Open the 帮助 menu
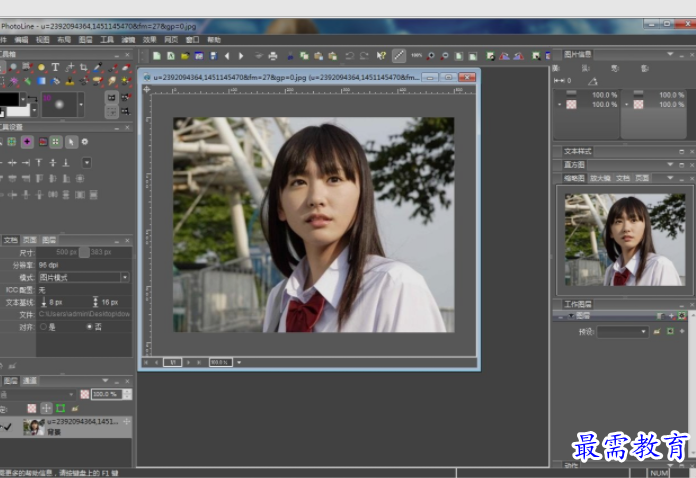Image resolution: width=696 pixels, height=478 pixels. 214,40
